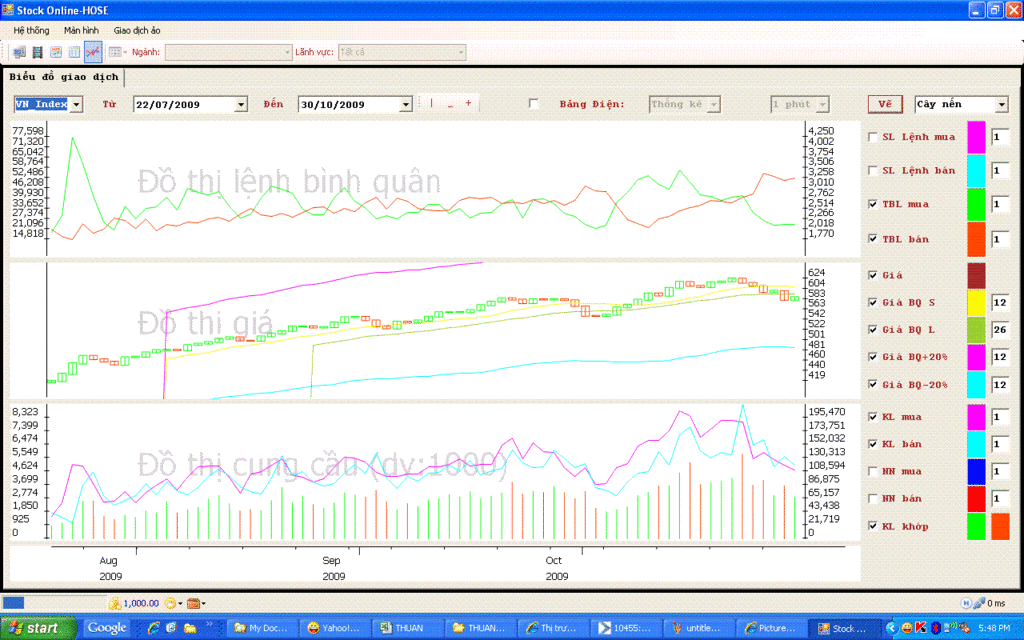Screen dimensions: 1024x640
Task: Select the Biểu đồ giao dịch tab
Action: pyautogui.click(x=64, y=77)
